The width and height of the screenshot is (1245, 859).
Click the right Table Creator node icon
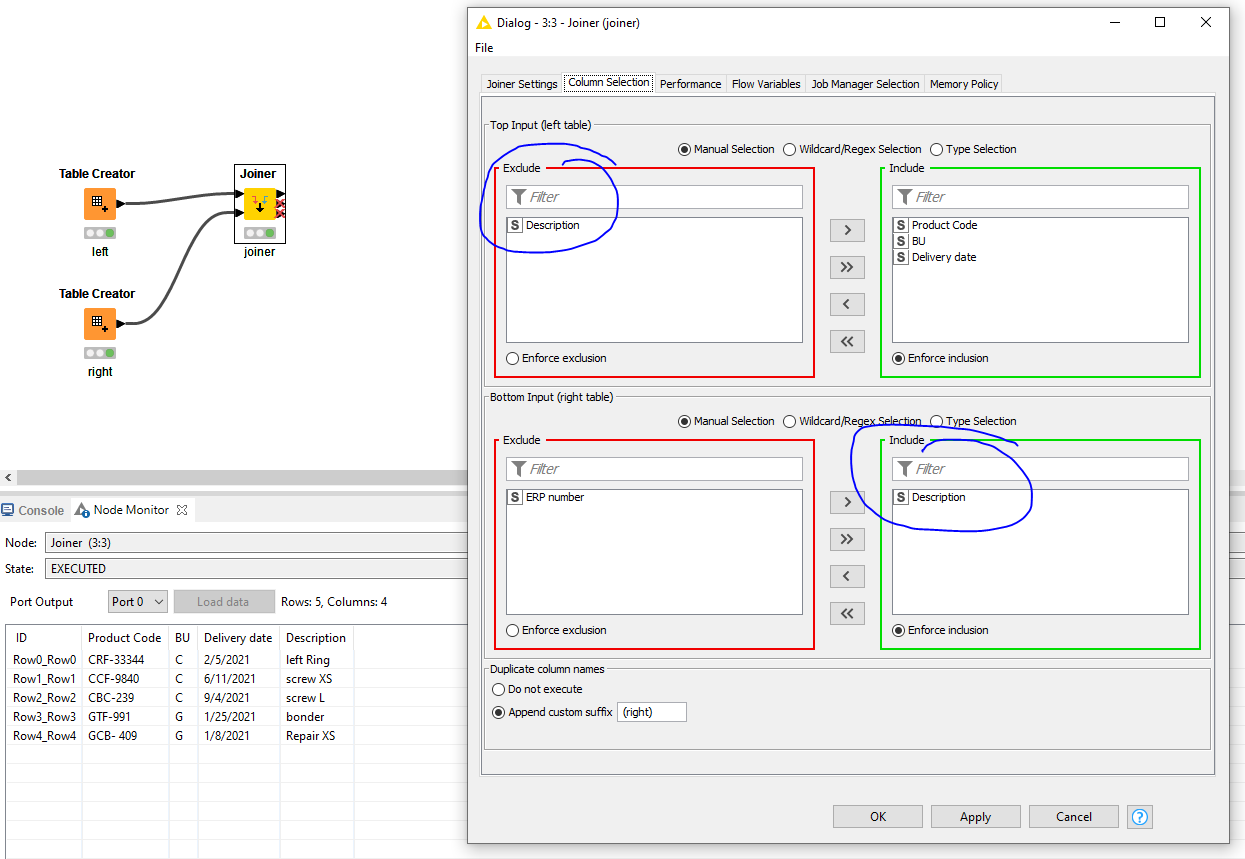click(x=99, y=324)
